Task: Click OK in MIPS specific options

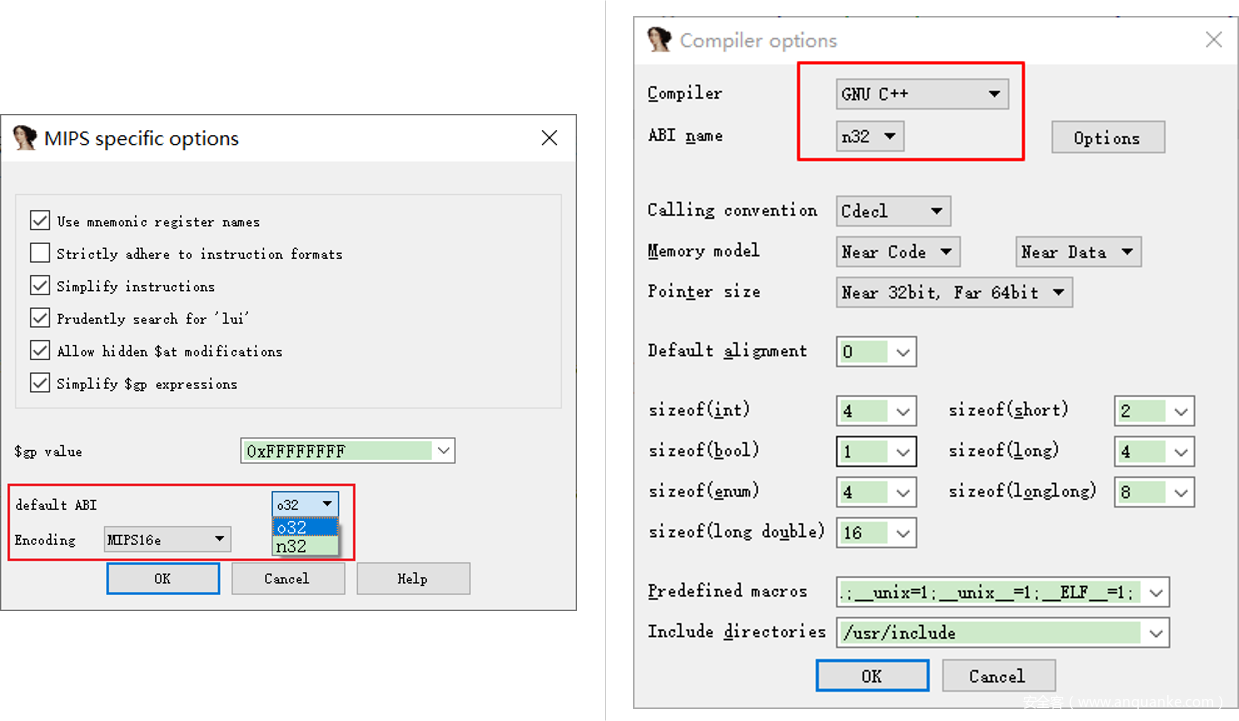Action: 163,578
